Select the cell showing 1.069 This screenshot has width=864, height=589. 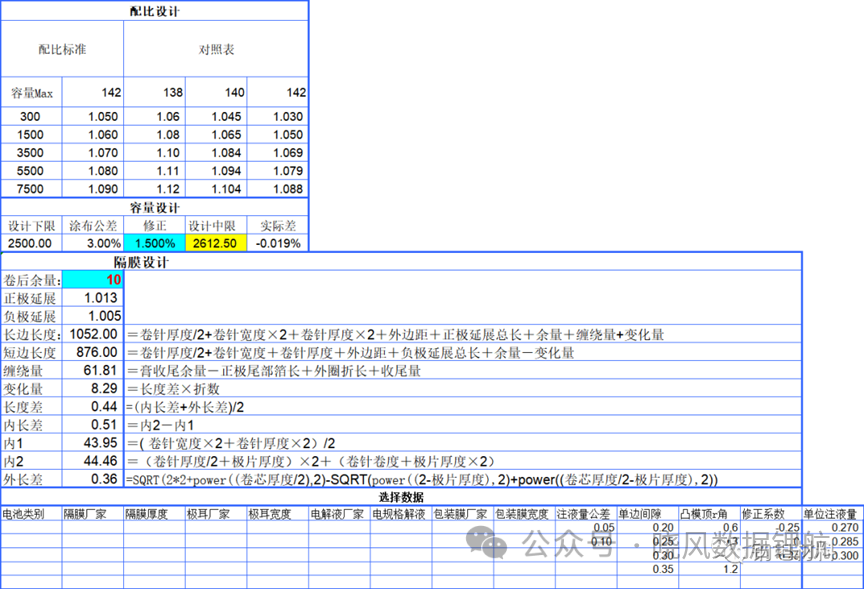(x=278, y=153)
